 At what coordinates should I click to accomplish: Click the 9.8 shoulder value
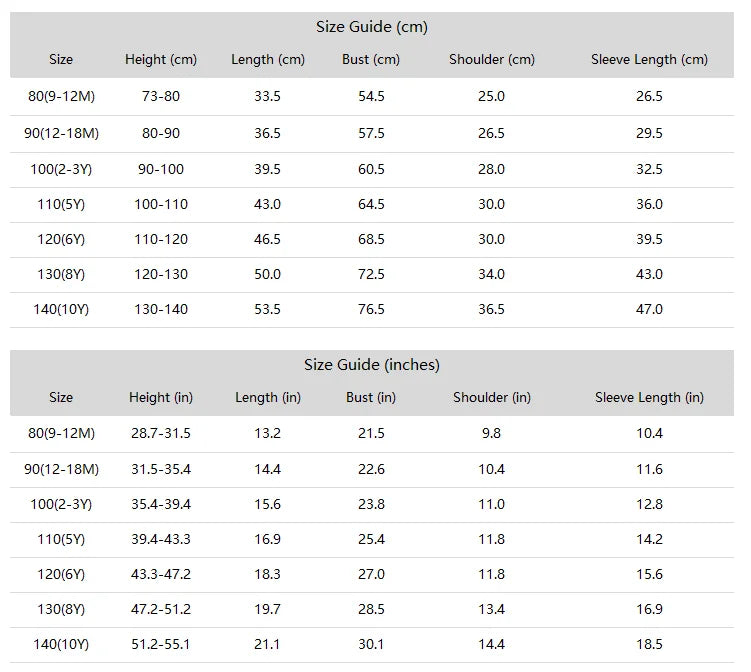tap(491, 433)
